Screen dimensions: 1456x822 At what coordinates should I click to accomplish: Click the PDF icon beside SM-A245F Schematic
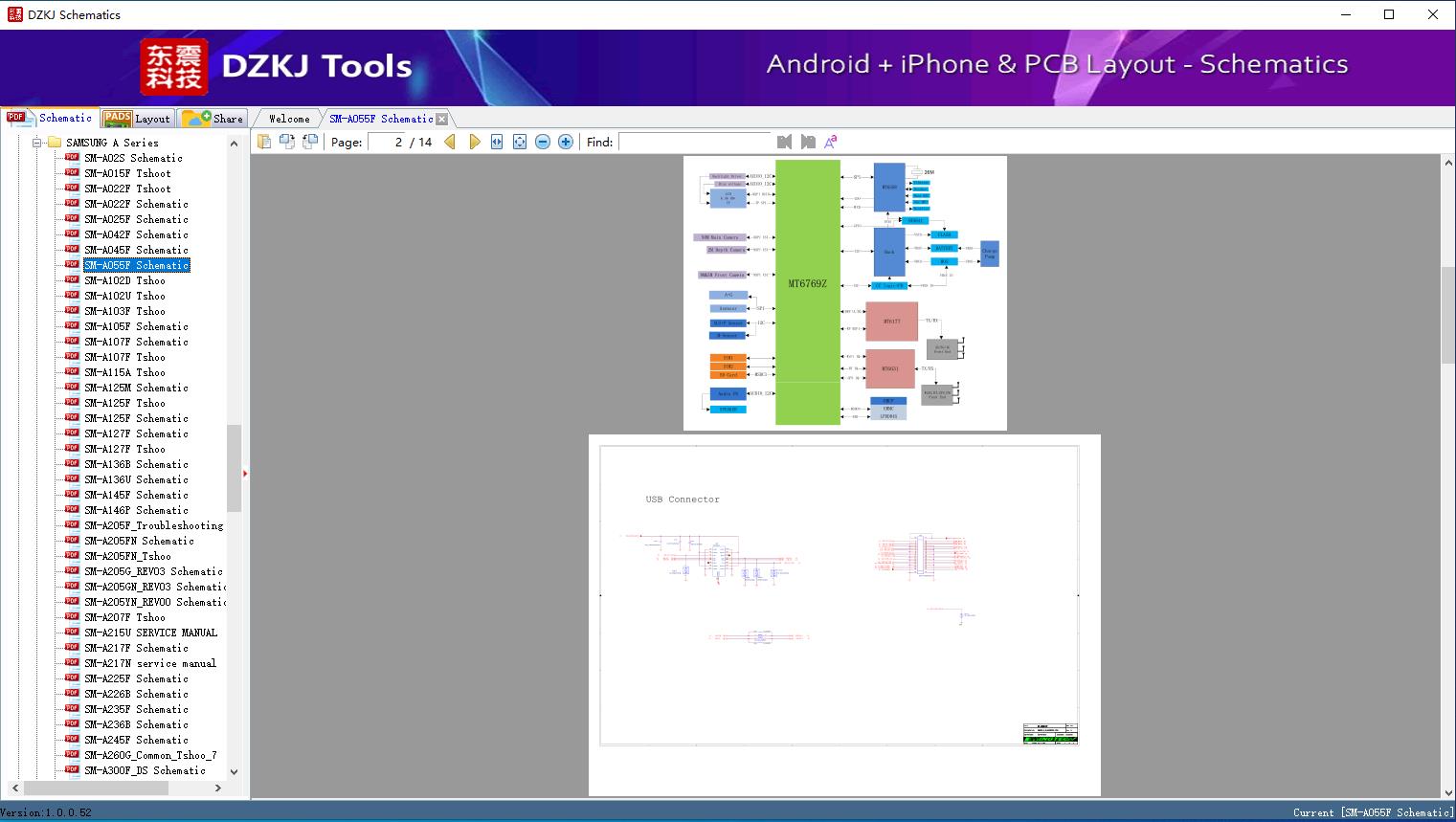point(72,740)
